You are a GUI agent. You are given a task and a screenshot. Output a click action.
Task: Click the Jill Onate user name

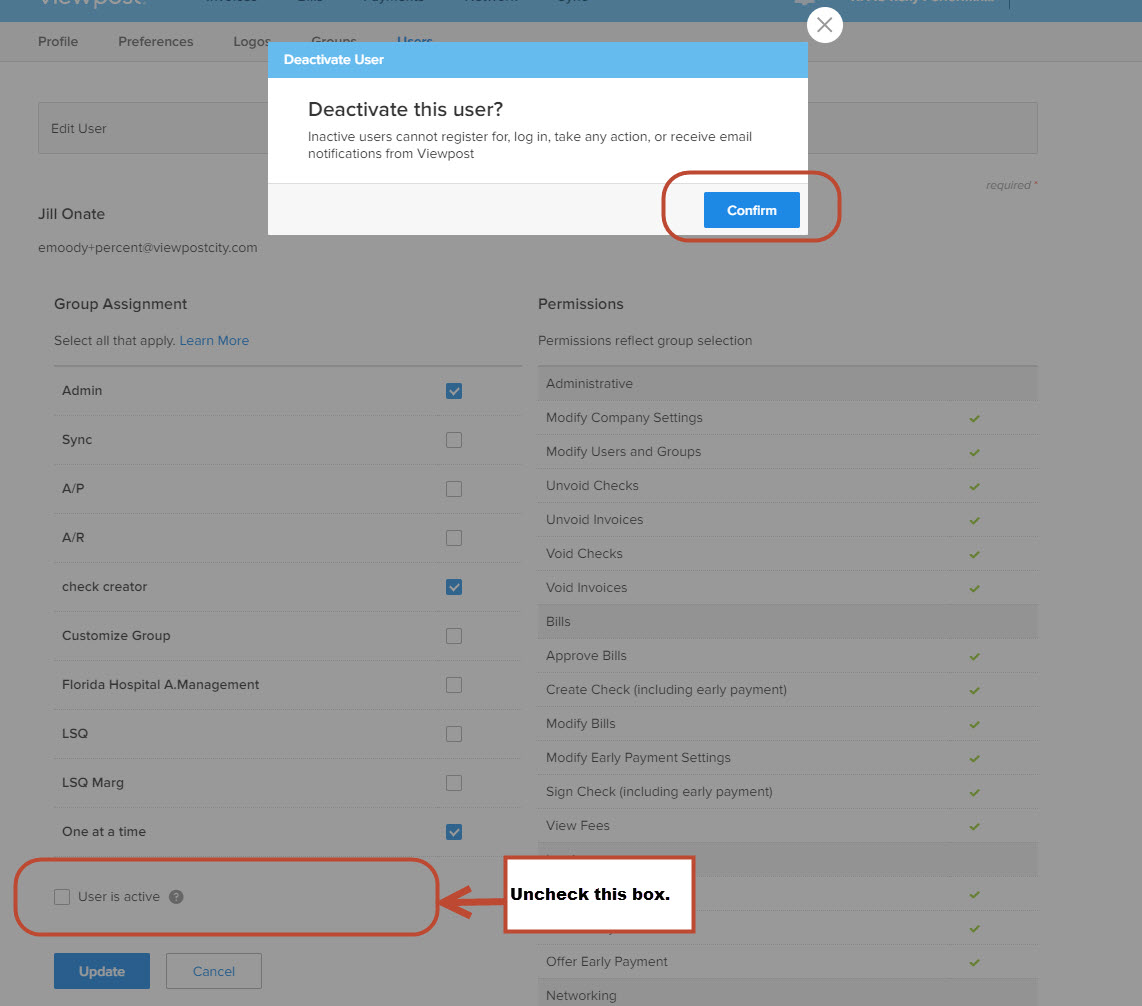pos(71,214)
